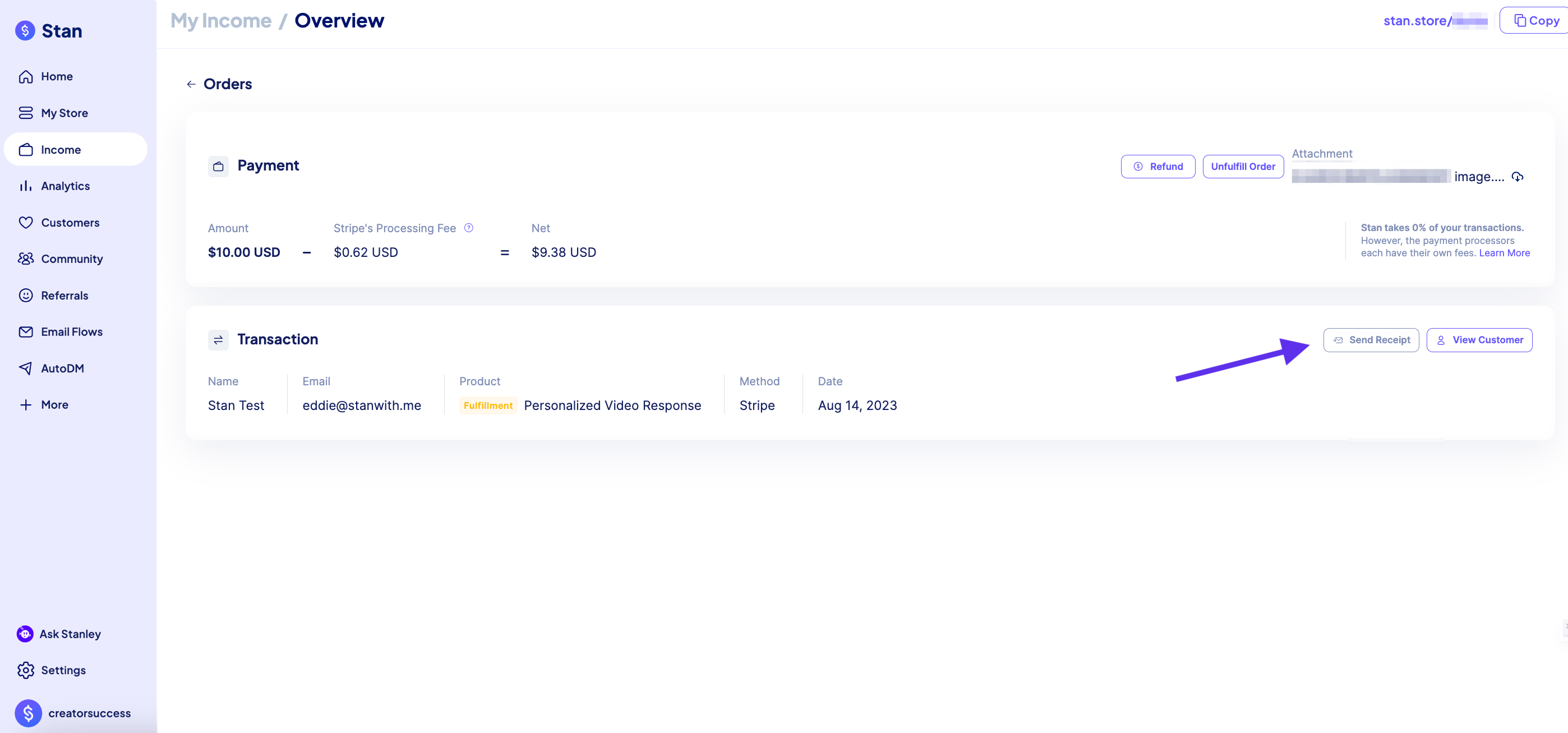Click the Orders heading text

point(228,84)
